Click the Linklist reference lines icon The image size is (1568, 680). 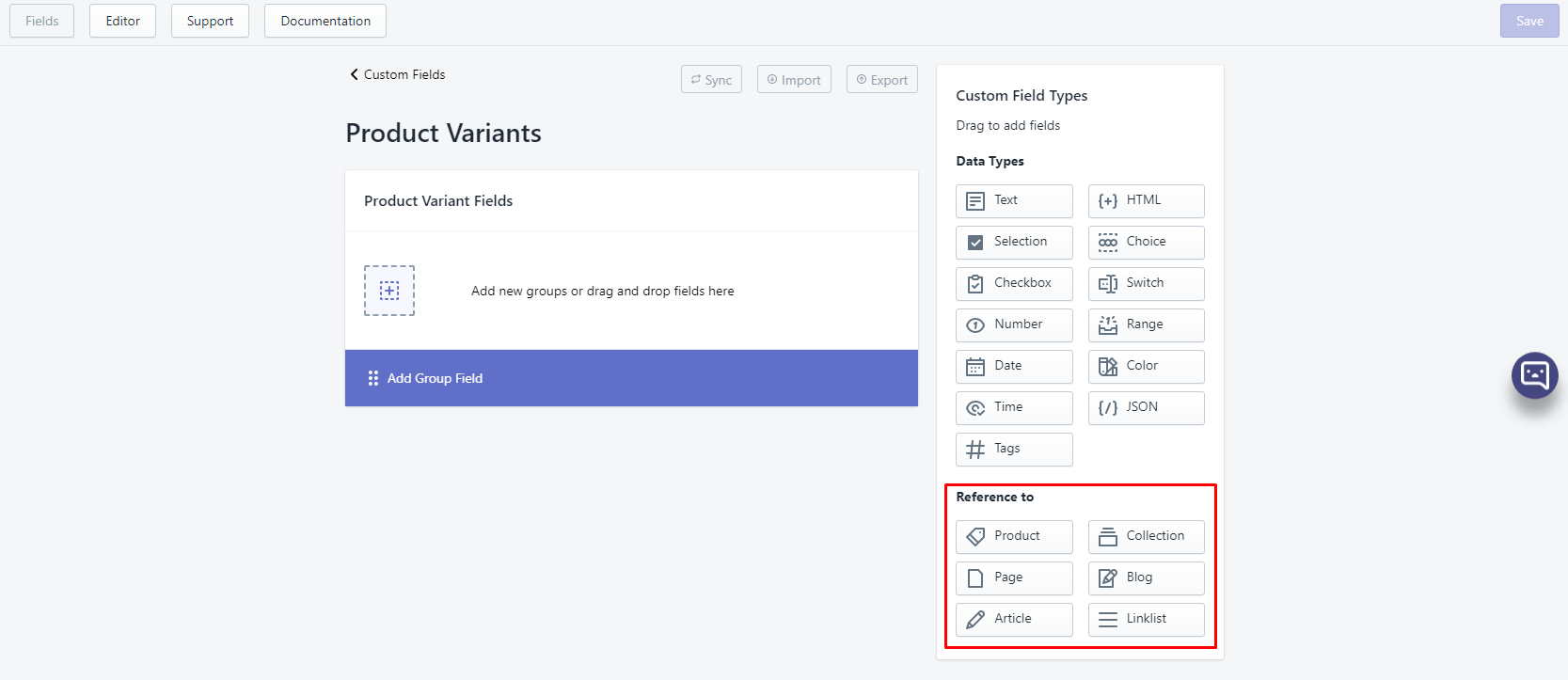tap(1108, 620)
